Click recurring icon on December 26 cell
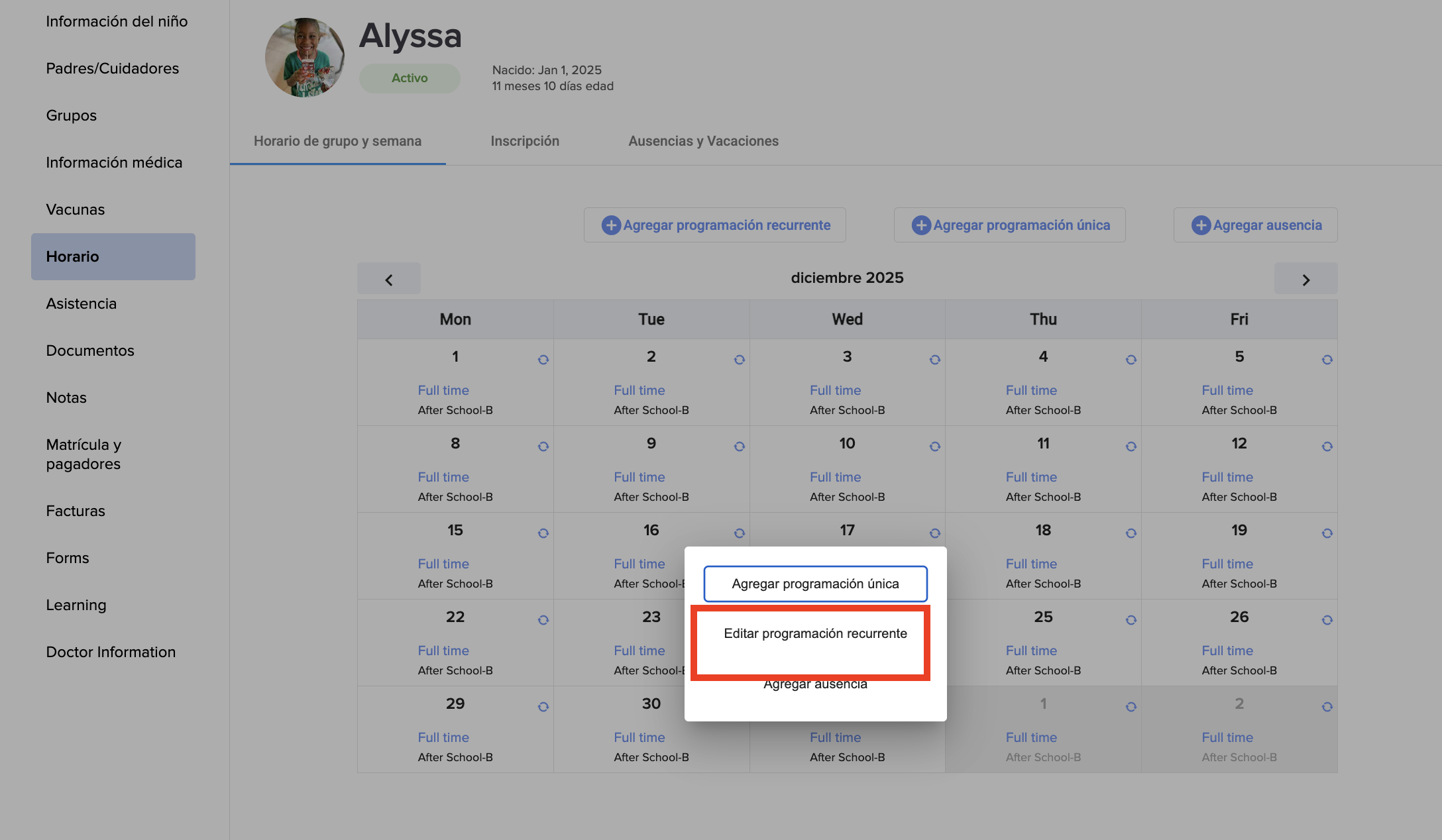Image resolution: width=1442 pixels, height=840 pixels. point(1327,620)
